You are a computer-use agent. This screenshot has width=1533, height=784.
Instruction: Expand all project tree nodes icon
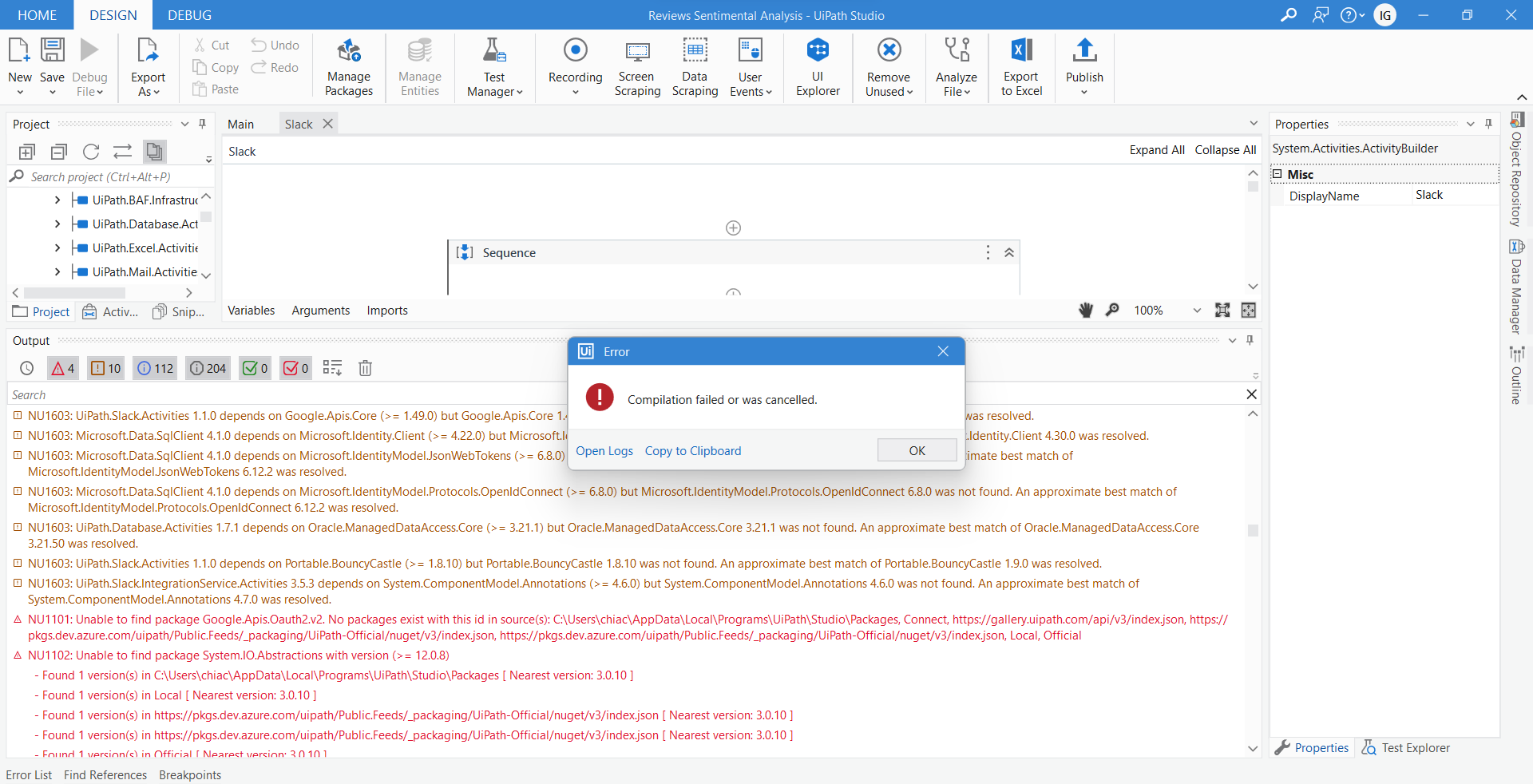27,152
